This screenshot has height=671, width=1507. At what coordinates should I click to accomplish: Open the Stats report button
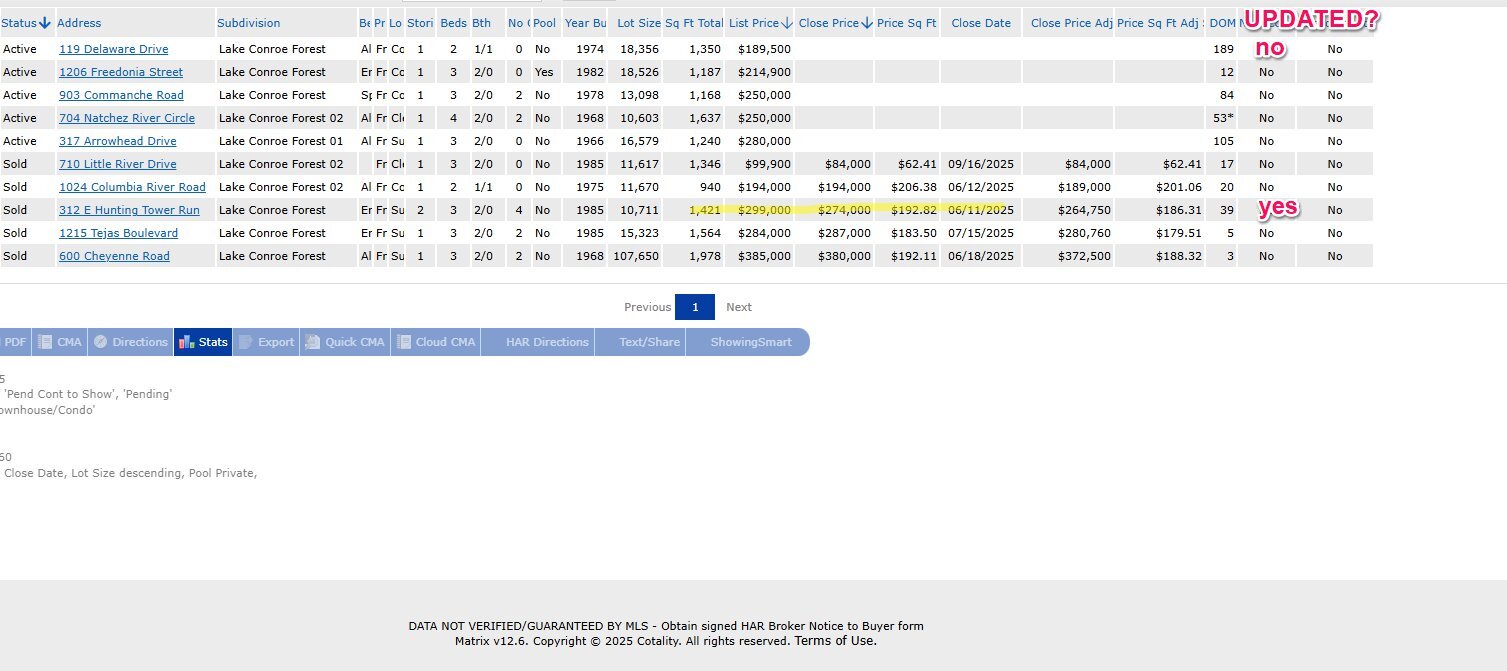pyautogui.click(x=203, y=342)
